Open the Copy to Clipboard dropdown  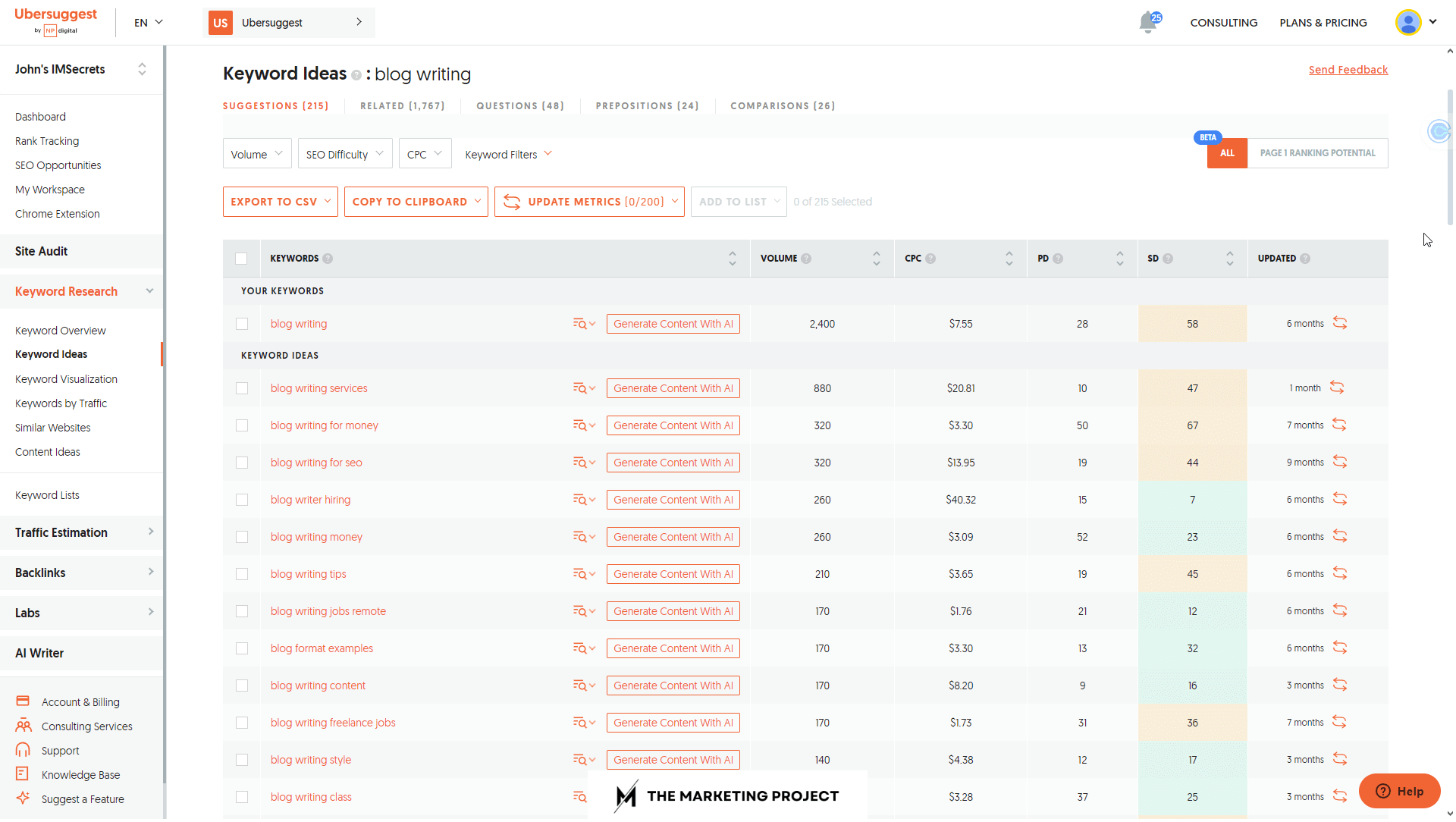pyautogui.click(x=416, y=202)
